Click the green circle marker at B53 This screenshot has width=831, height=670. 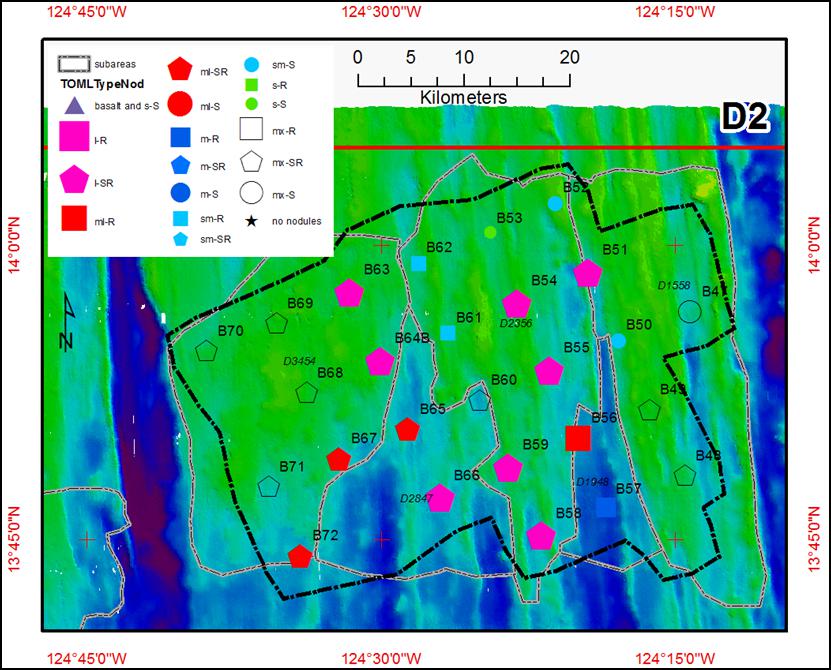(x=490, y=232)
